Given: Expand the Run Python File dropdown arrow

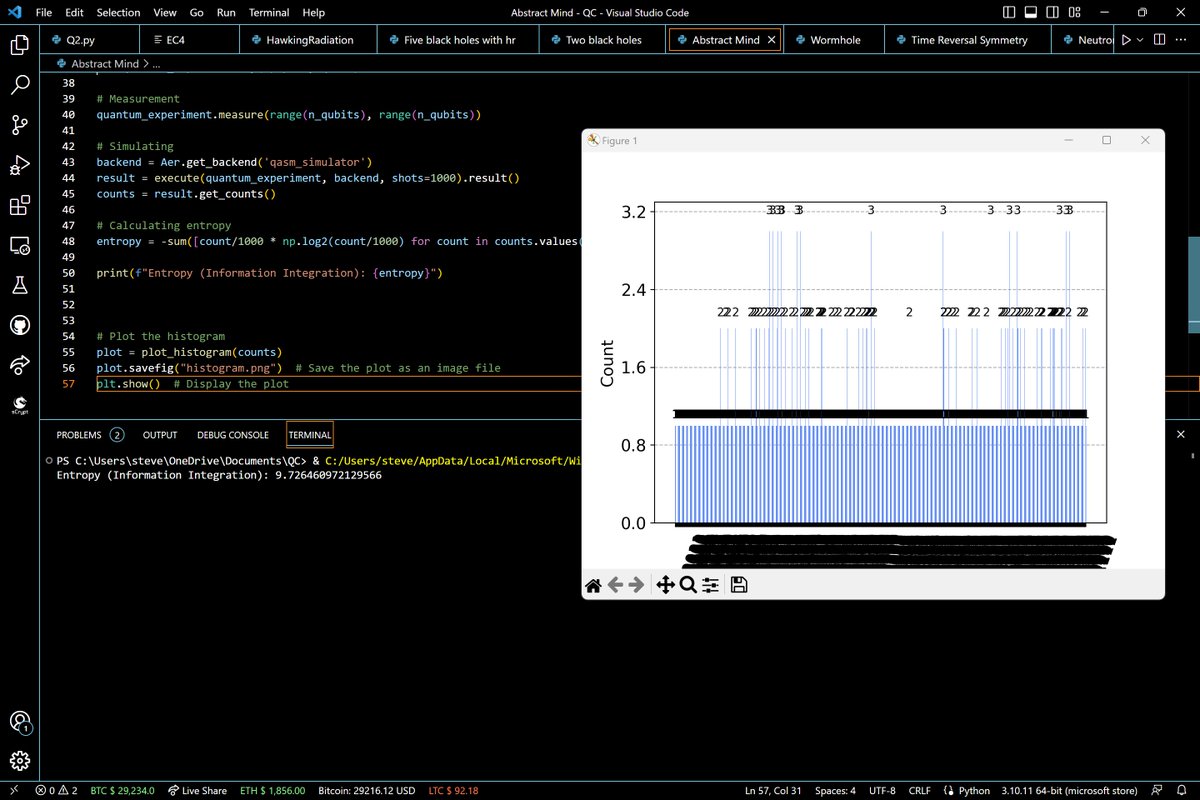Looking at the screenshot, I should coord(1142,40).
